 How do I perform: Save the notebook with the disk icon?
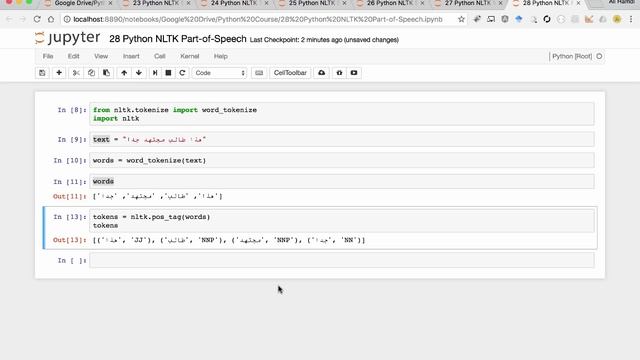pyautogui.click(x=42, y=73)
